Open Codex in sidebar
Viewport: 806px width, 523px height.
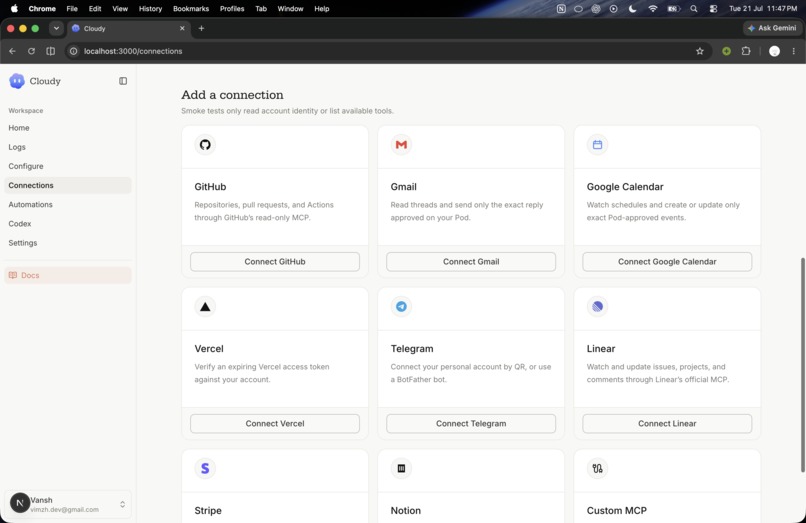(67, 224)
